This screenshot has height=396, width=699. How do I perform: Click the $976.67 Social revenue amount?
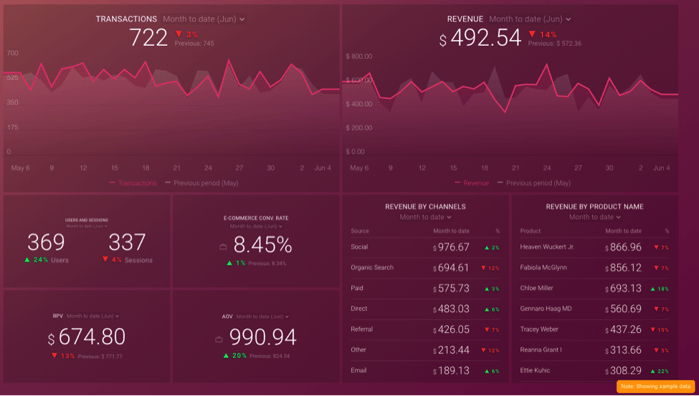point(451,247)
